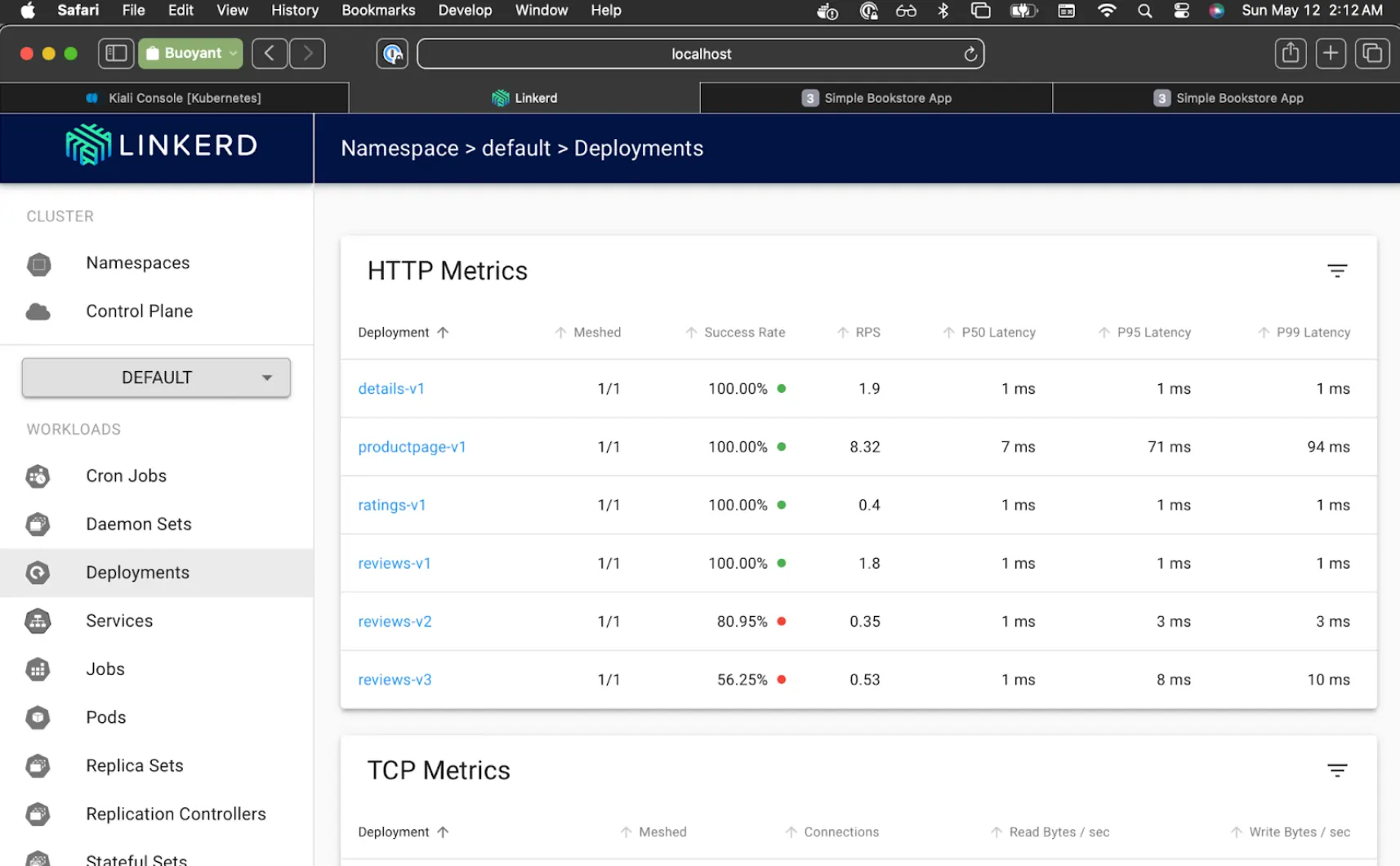Open the Buoyant tab group dropdown
The image size is (1400, 866).
[190, 53]
